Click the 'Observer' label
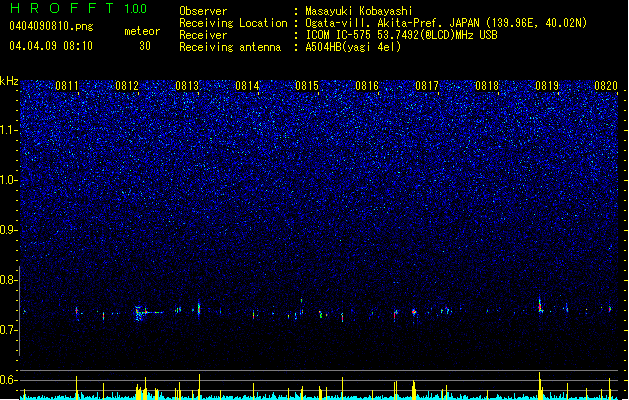The width and height of the screenshot is (629, 400). point(203,11)
